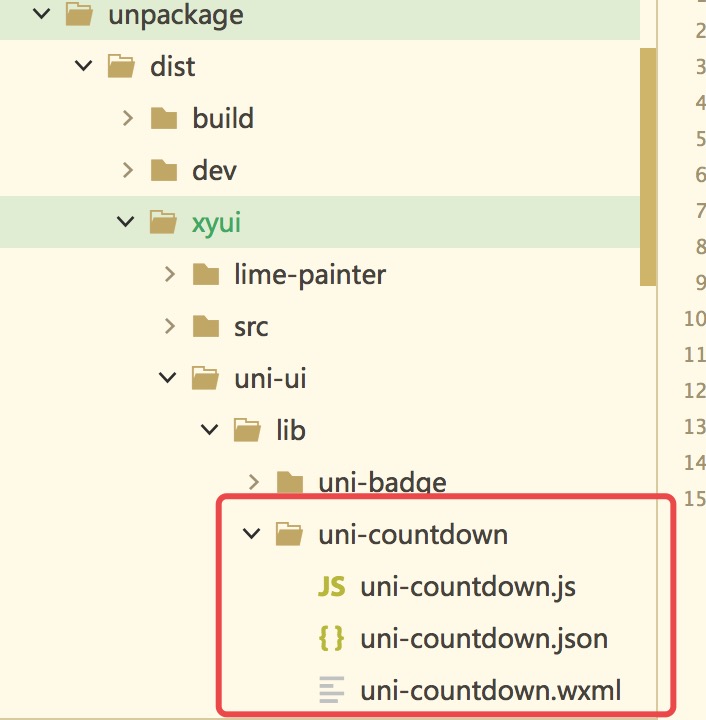Image resolution: width=706 pixels, height=720 pixels.
Task: Collapse the unpackage folder arrow
Action: 41,15
